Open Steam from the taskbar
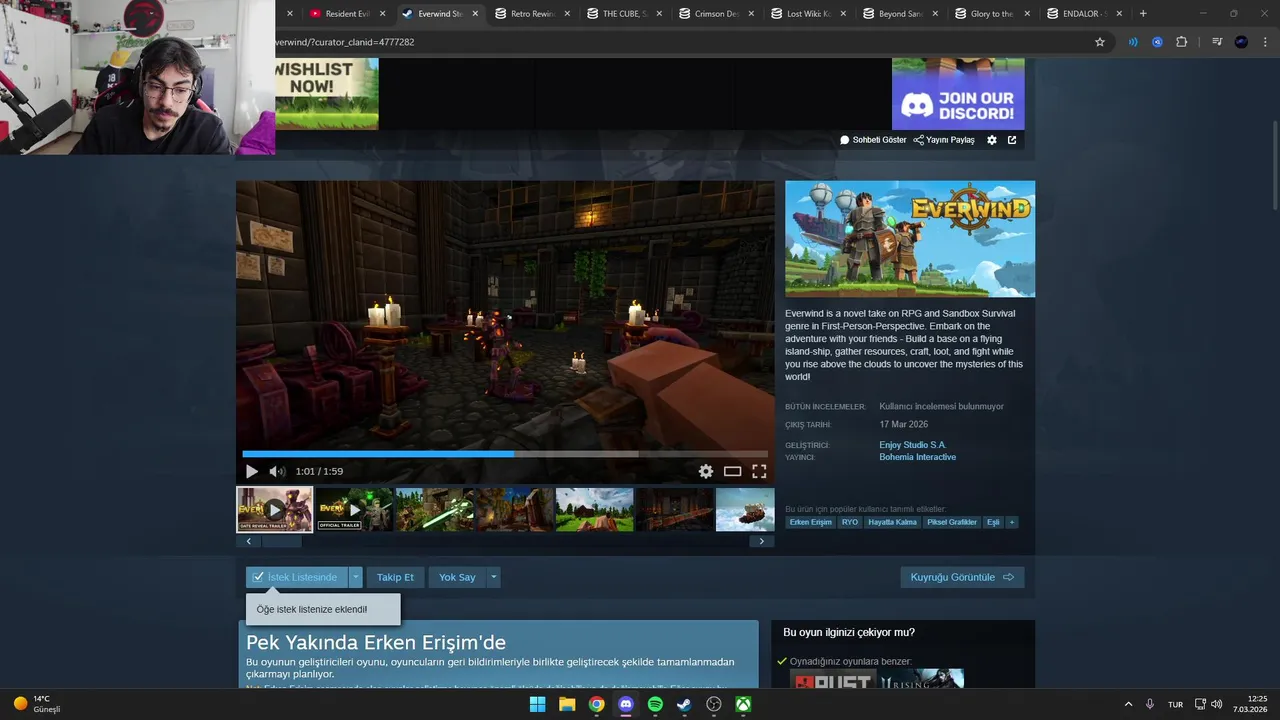1280x720 pixels. point(684,704)
